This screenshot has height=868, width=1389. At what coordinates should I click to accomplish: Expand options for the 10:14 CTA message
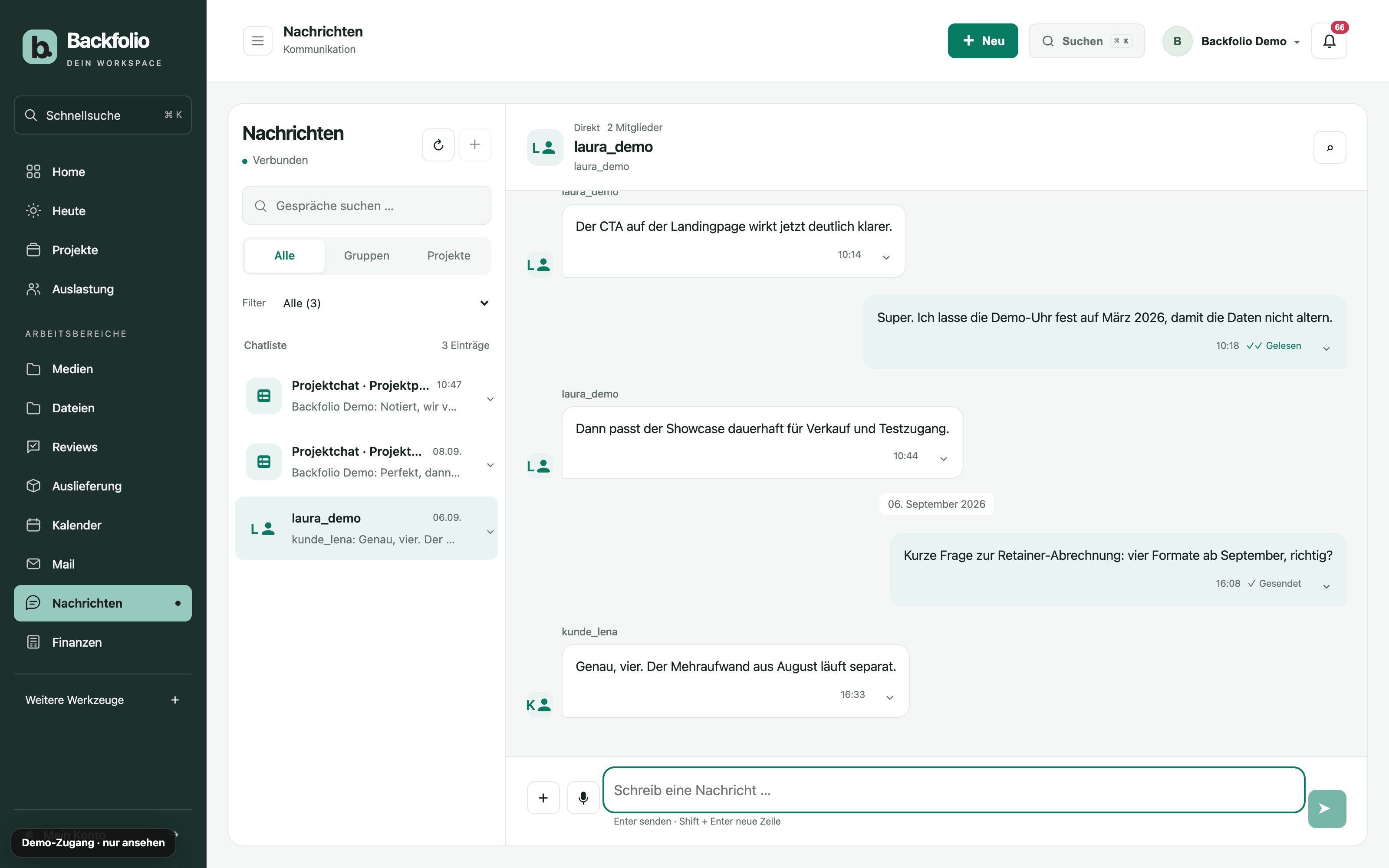pos(886,257)
